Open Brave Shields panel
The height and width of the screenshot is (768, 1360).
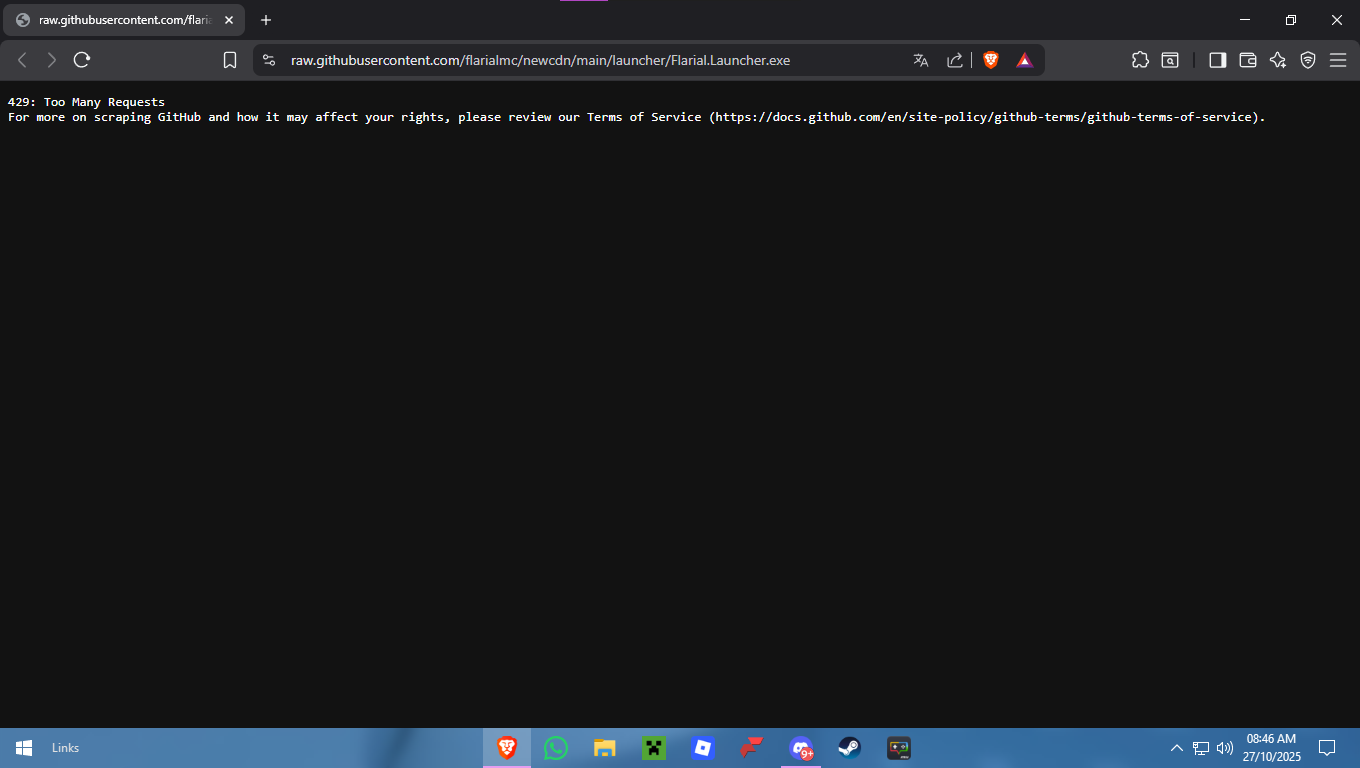pyautogui.click(x=991, y=60)
